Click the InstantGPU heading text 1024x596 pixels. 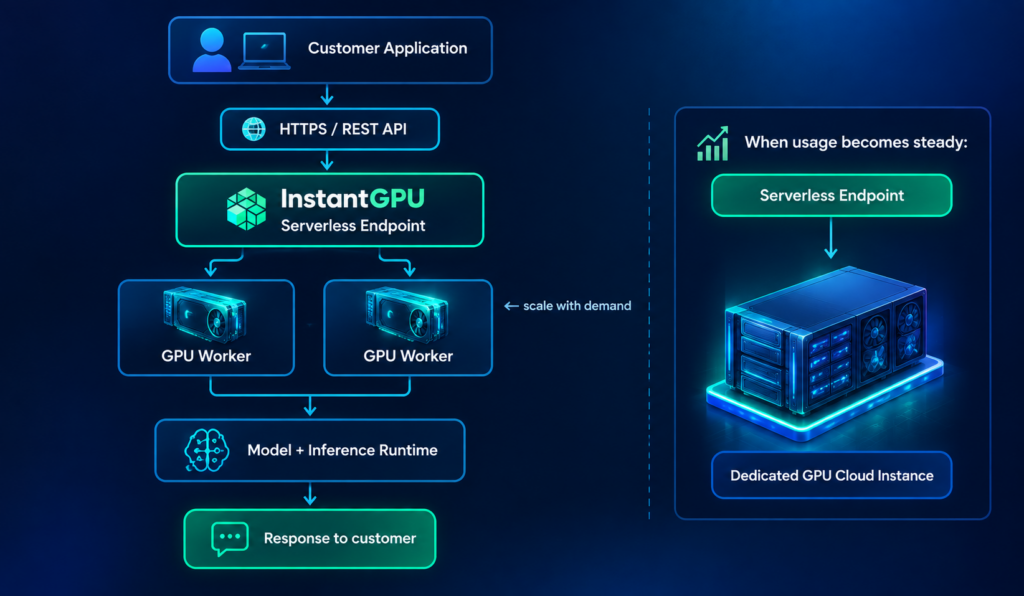[353, 198]
